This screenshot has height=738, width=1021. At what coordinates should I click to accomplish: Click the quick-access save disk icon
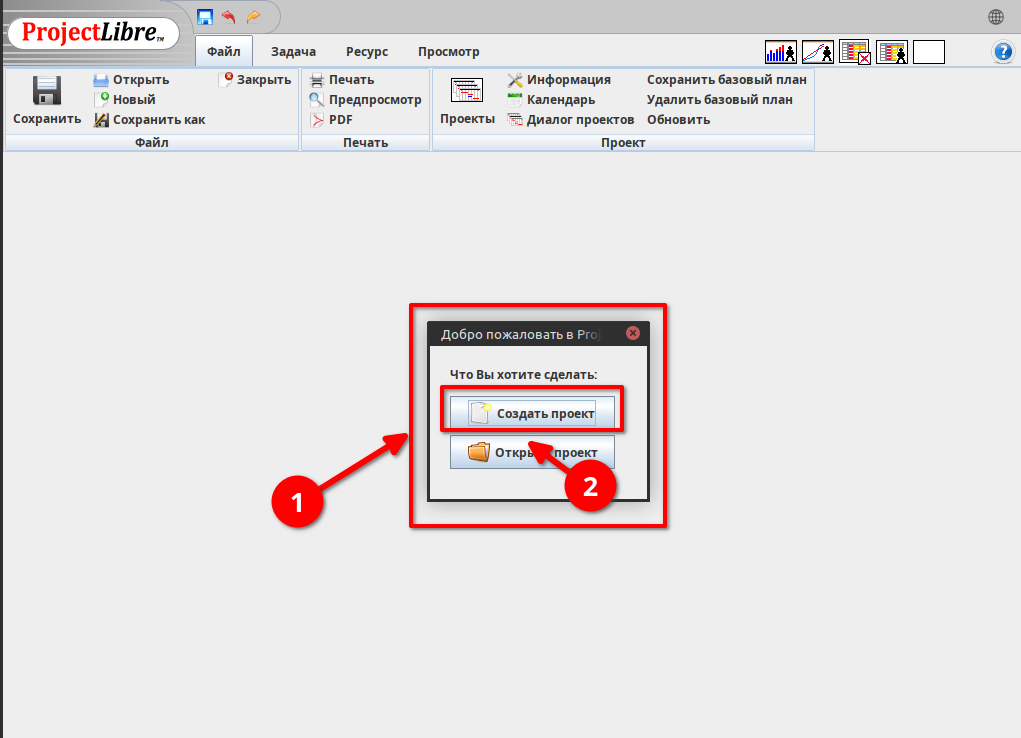205,16
